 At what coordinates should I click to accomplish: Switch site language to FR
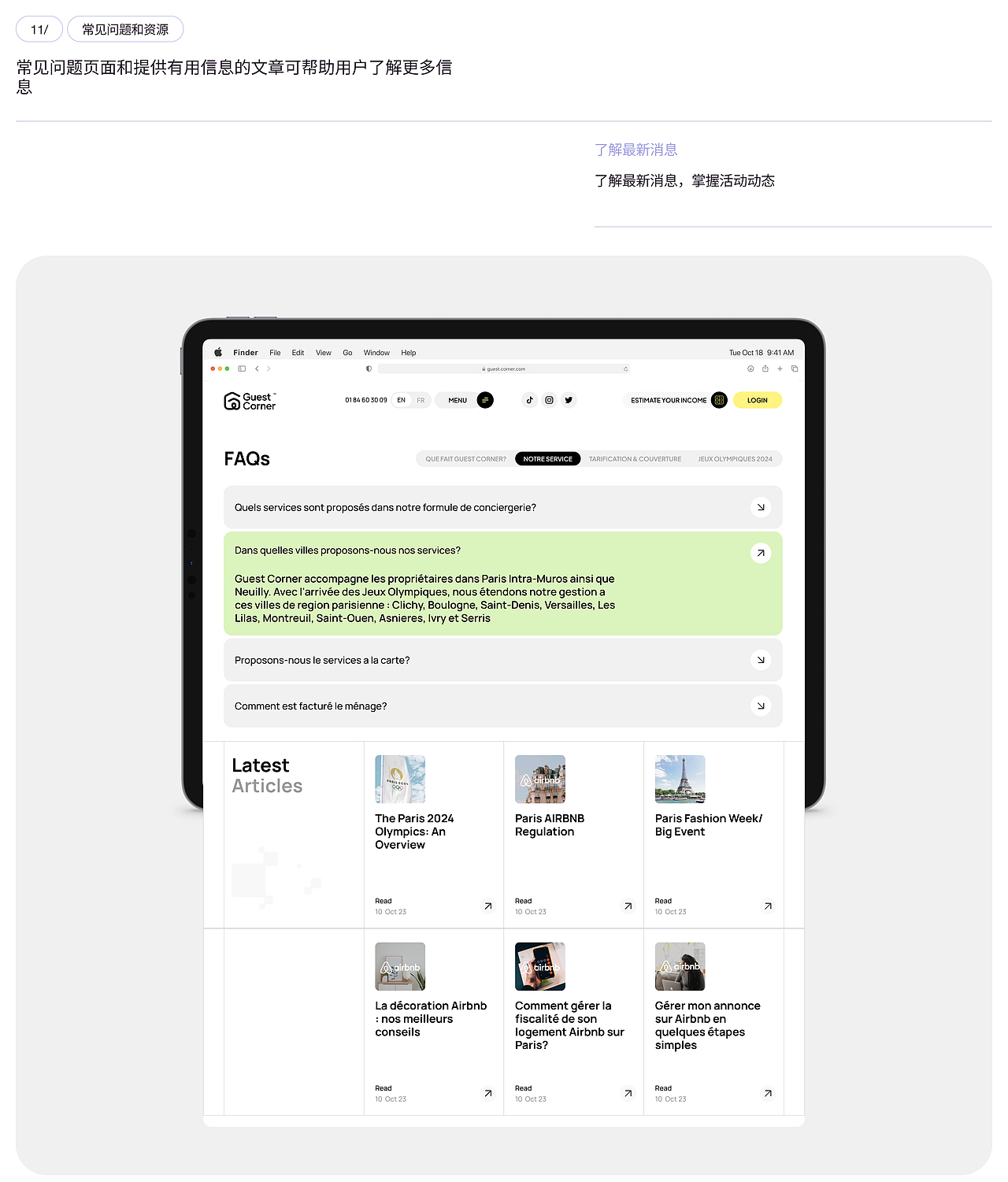[x=421, y=400]
